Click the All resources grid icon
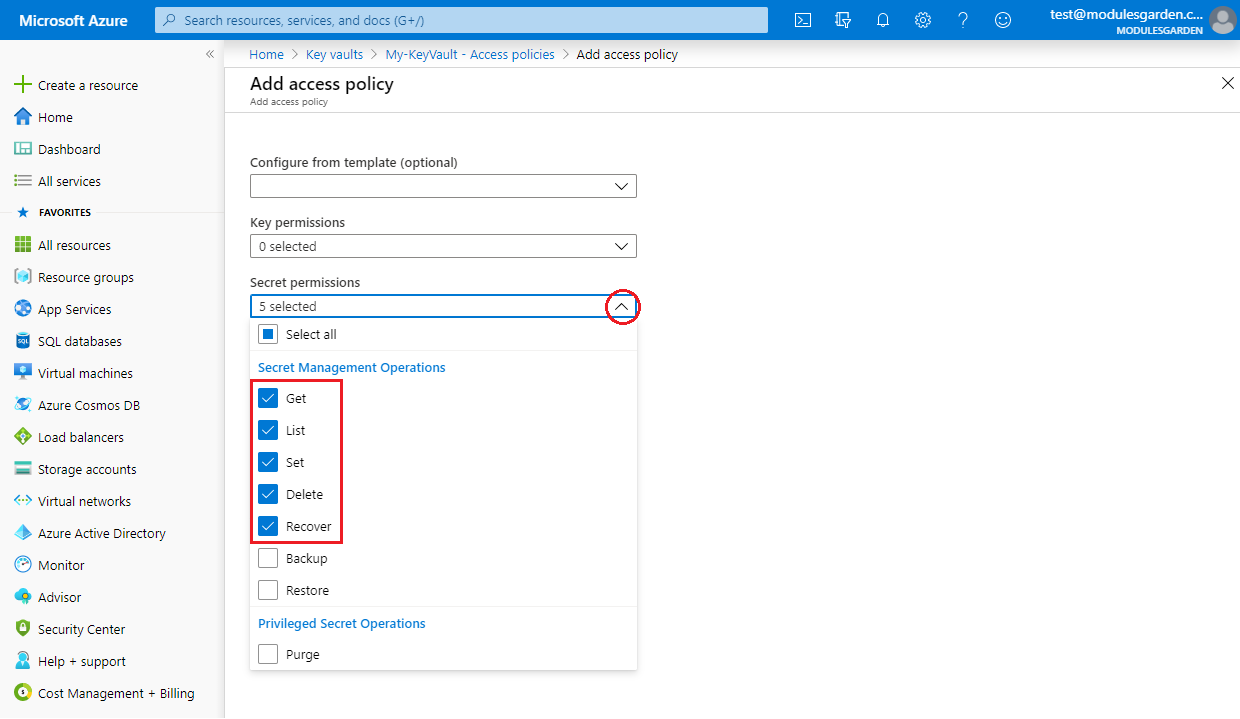Screen dimensions: 1240x719 coord(23,245)
